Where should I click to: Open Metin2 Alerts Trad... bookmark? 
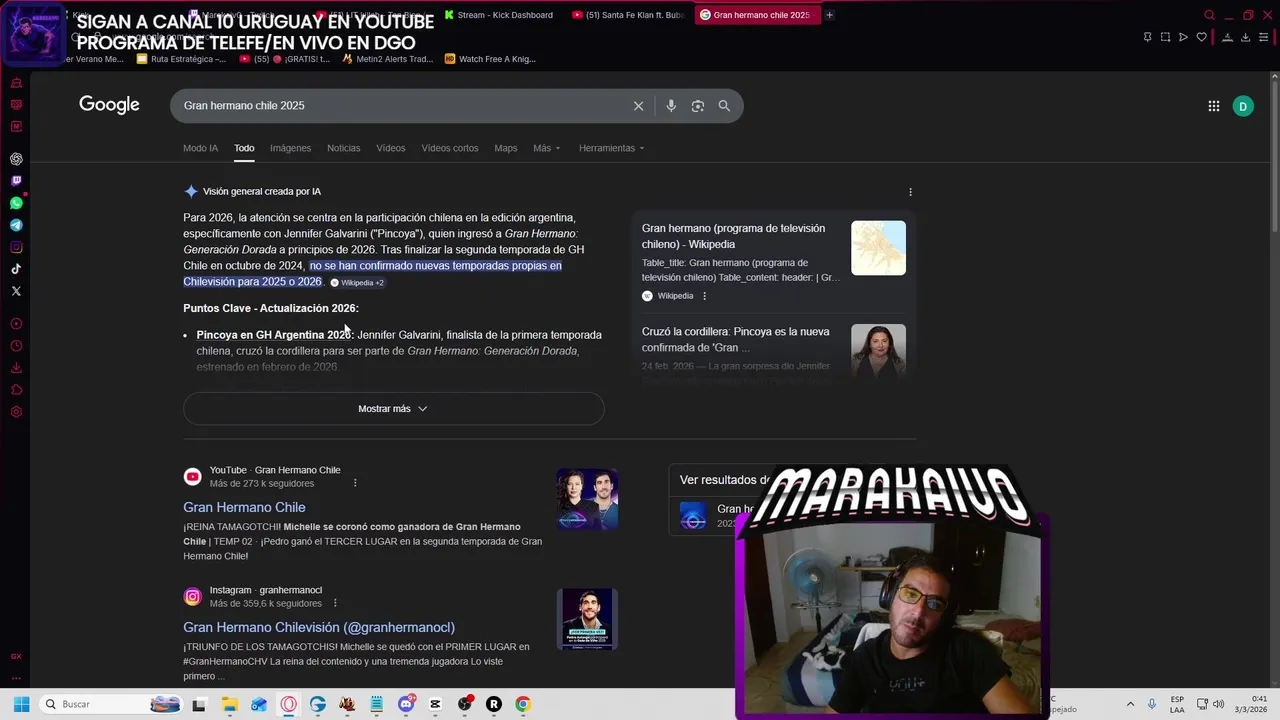click(387, 59)
